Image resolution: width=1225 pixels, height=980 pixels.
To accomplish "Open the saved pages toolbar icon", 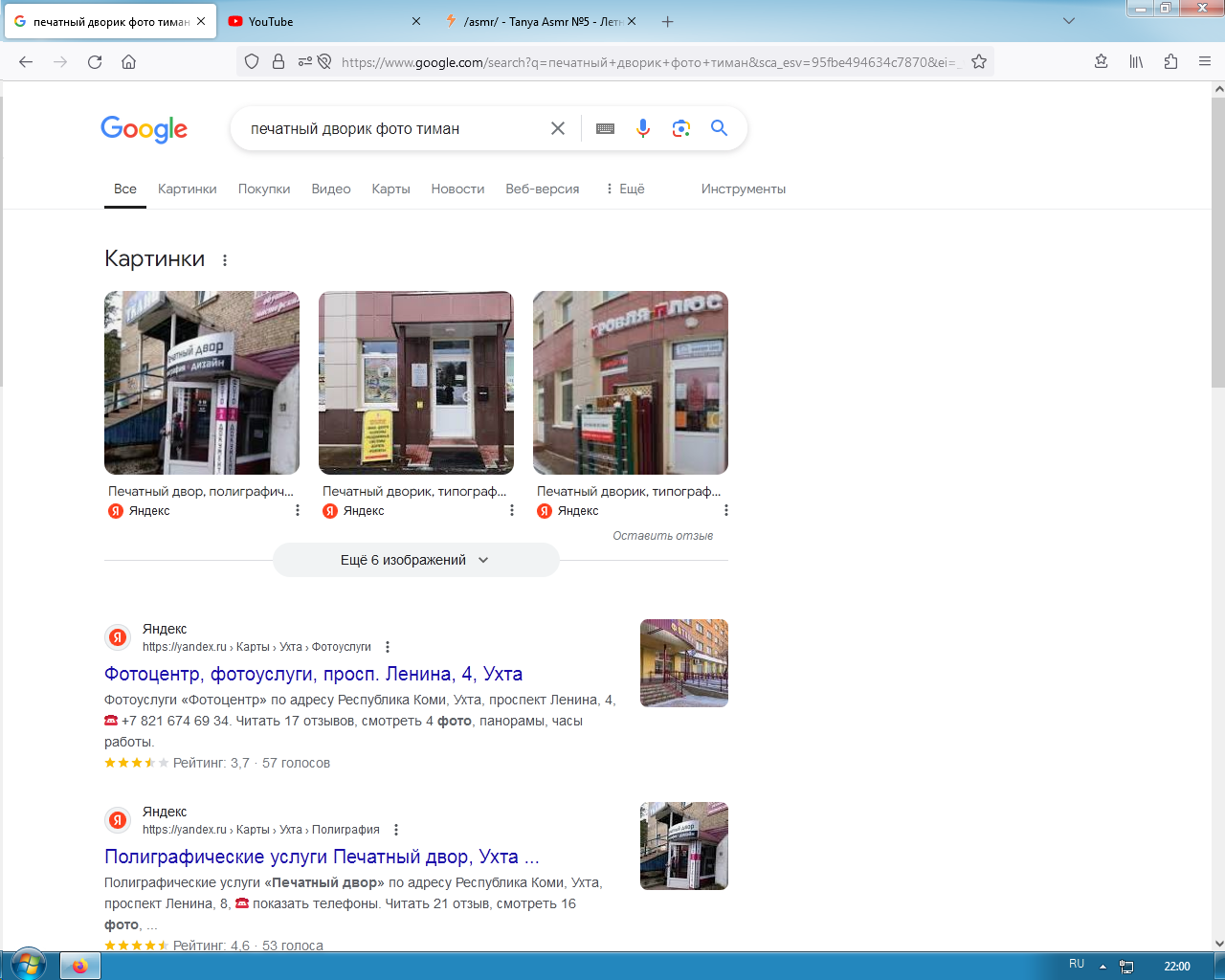I will pyautogui.click(x=1102, y=62).
